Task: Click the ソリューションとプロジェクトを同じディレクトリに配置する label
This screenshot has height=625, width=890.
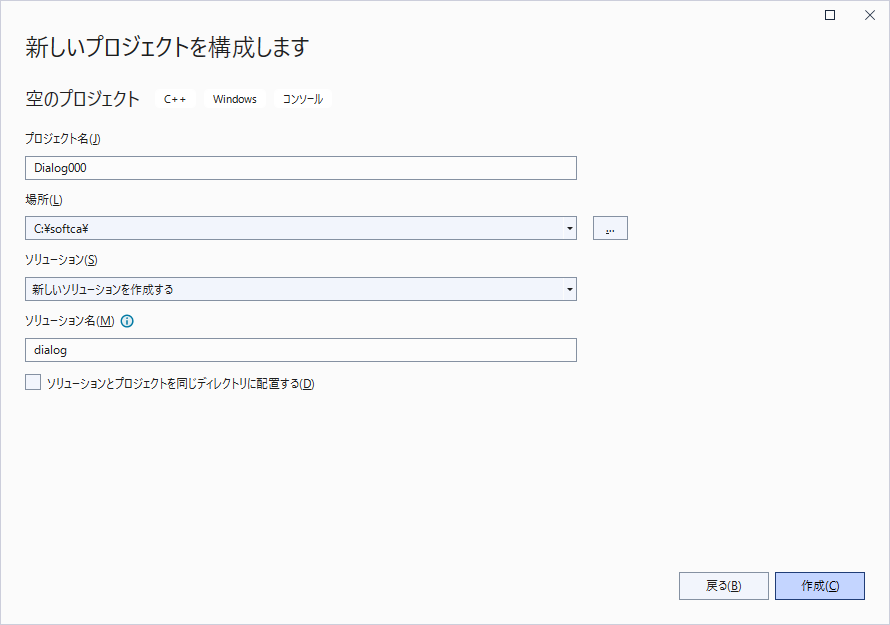Action: [x=180, y=383]
